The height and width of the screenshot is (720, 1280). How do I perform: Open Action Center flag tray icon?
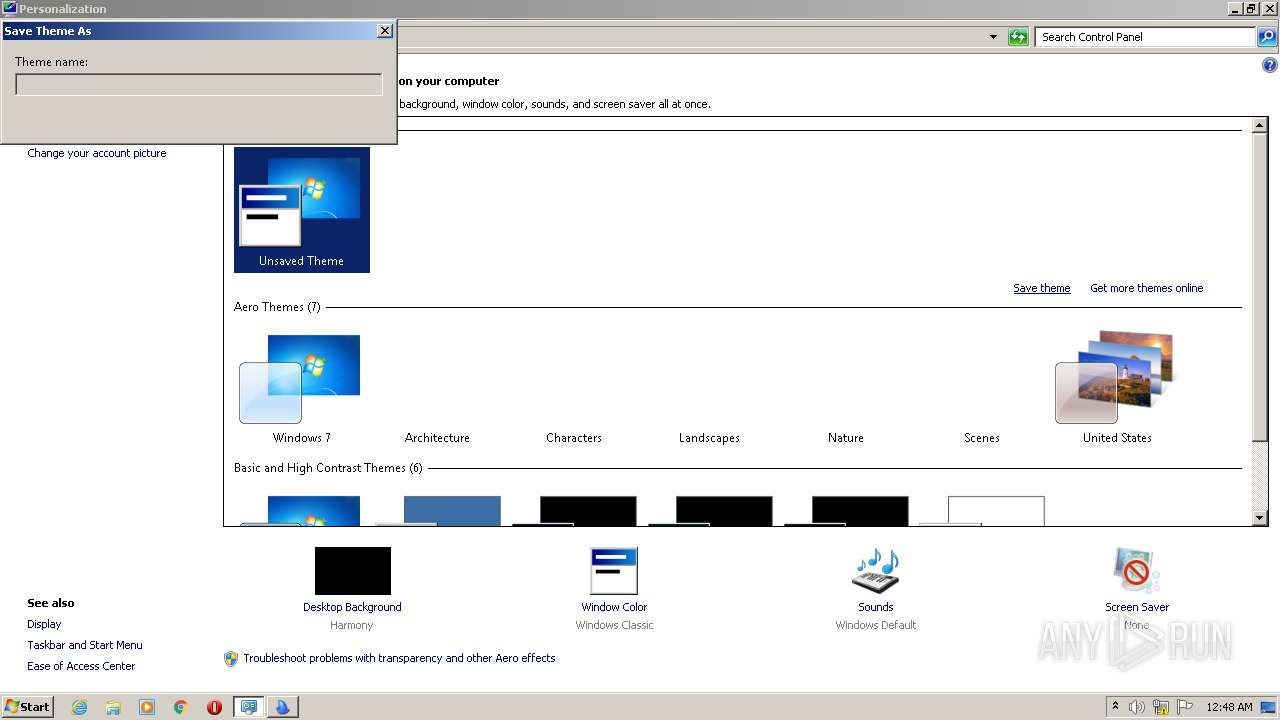click(x=1185, y=707)
